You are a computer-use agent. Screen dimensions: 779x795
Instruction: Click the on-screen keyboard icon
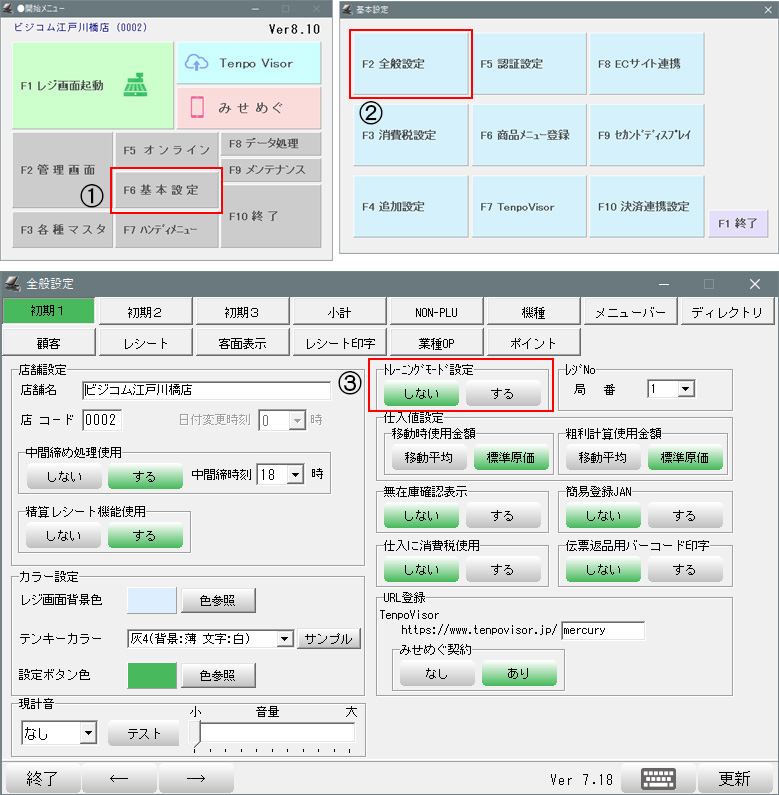(x=657, y=779)
